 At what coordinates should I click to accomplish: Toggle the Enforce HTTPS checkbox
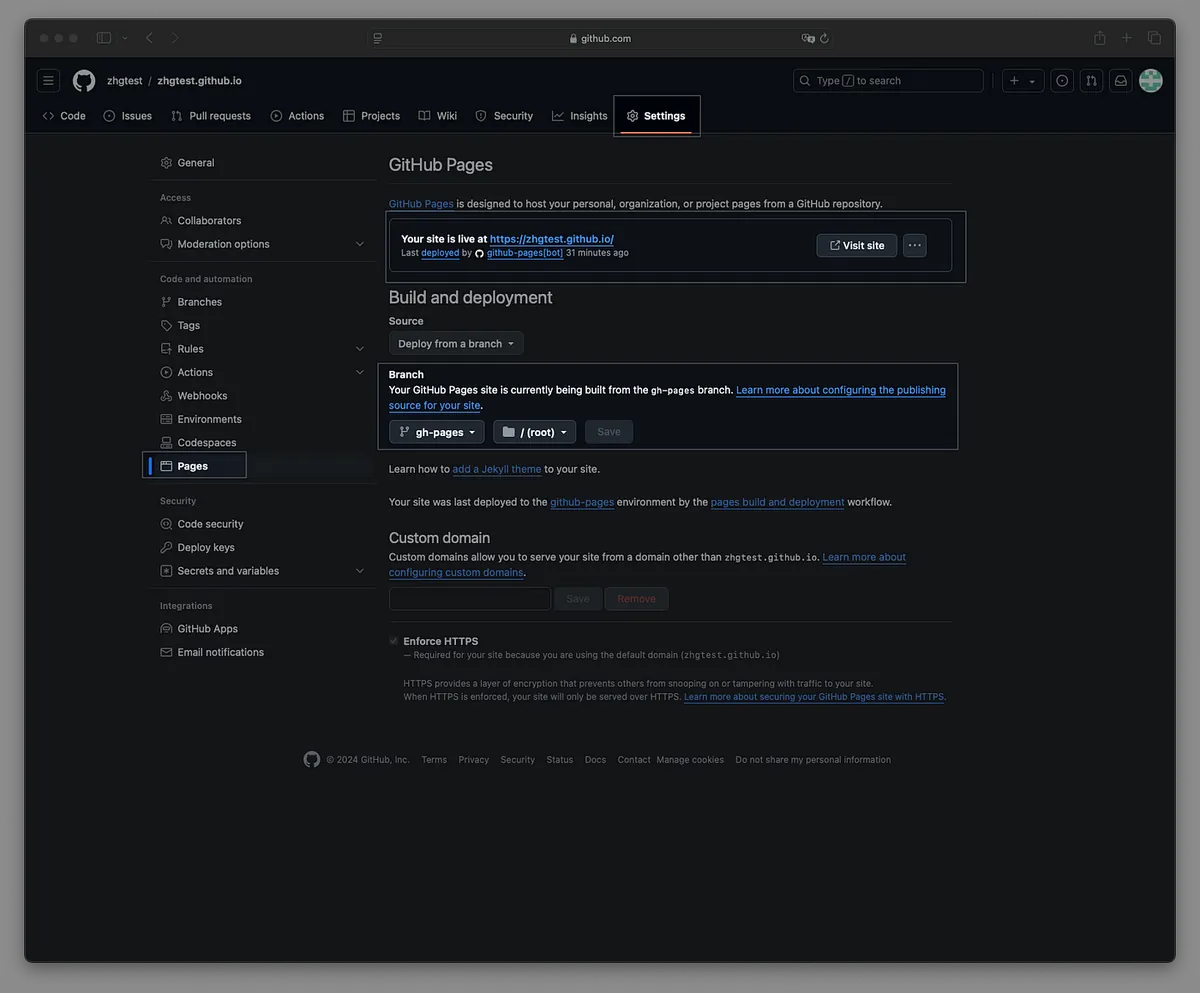pyautogui.click(x=393, y=641)
